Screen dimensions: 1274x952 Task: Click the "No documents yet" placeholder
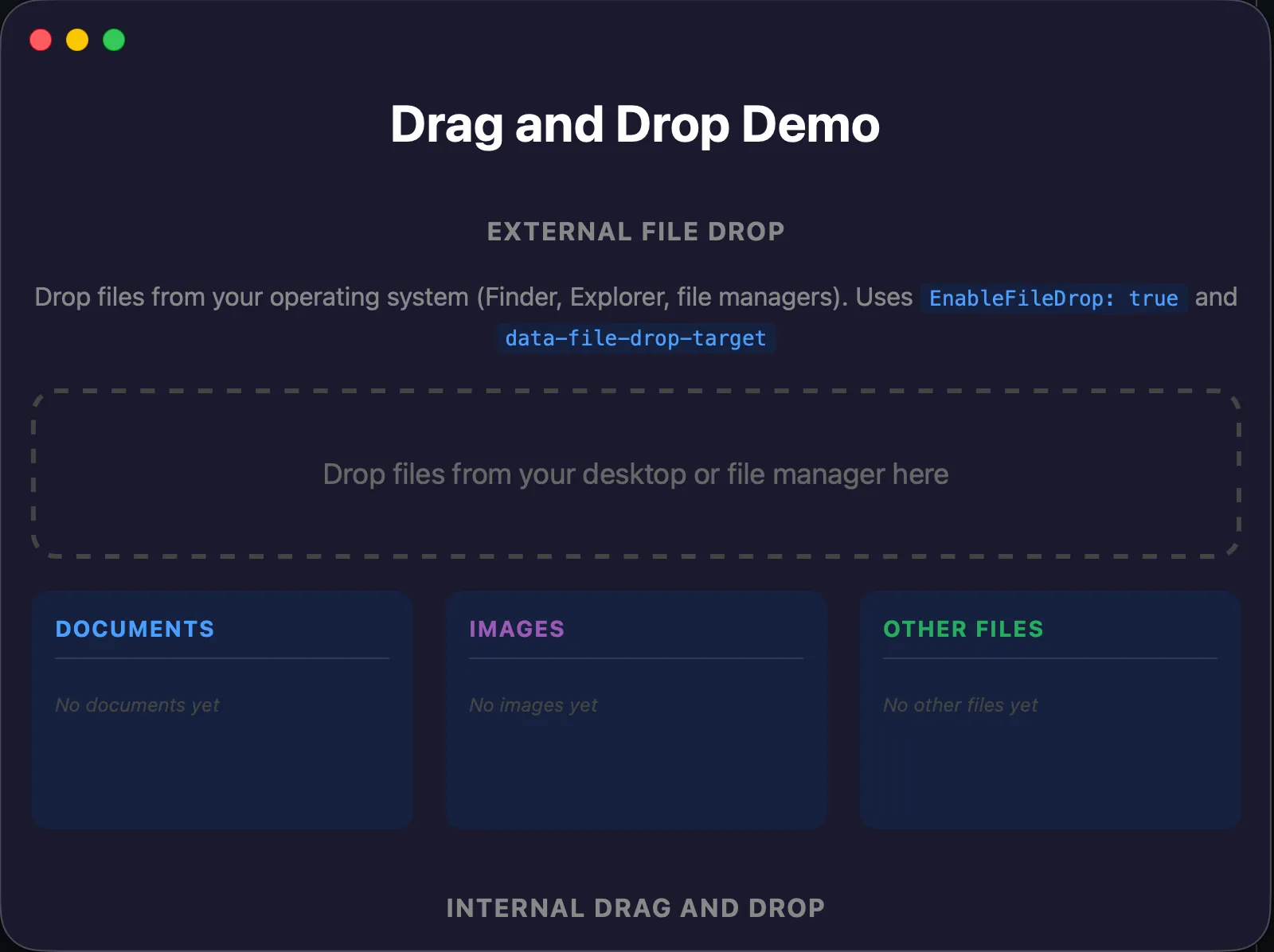[137, 705]
